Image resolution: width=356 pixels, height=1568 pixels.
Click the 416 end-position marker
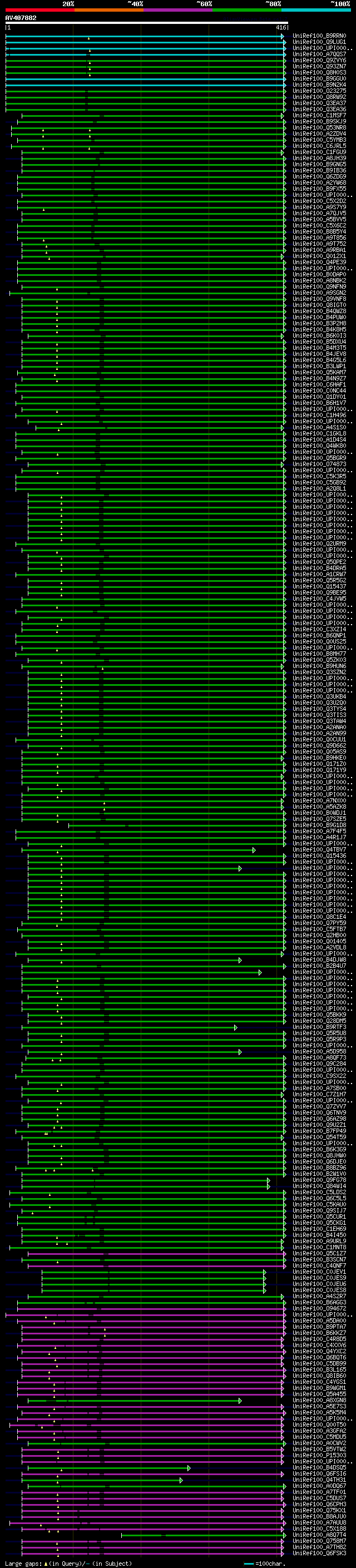coord(281,27)
